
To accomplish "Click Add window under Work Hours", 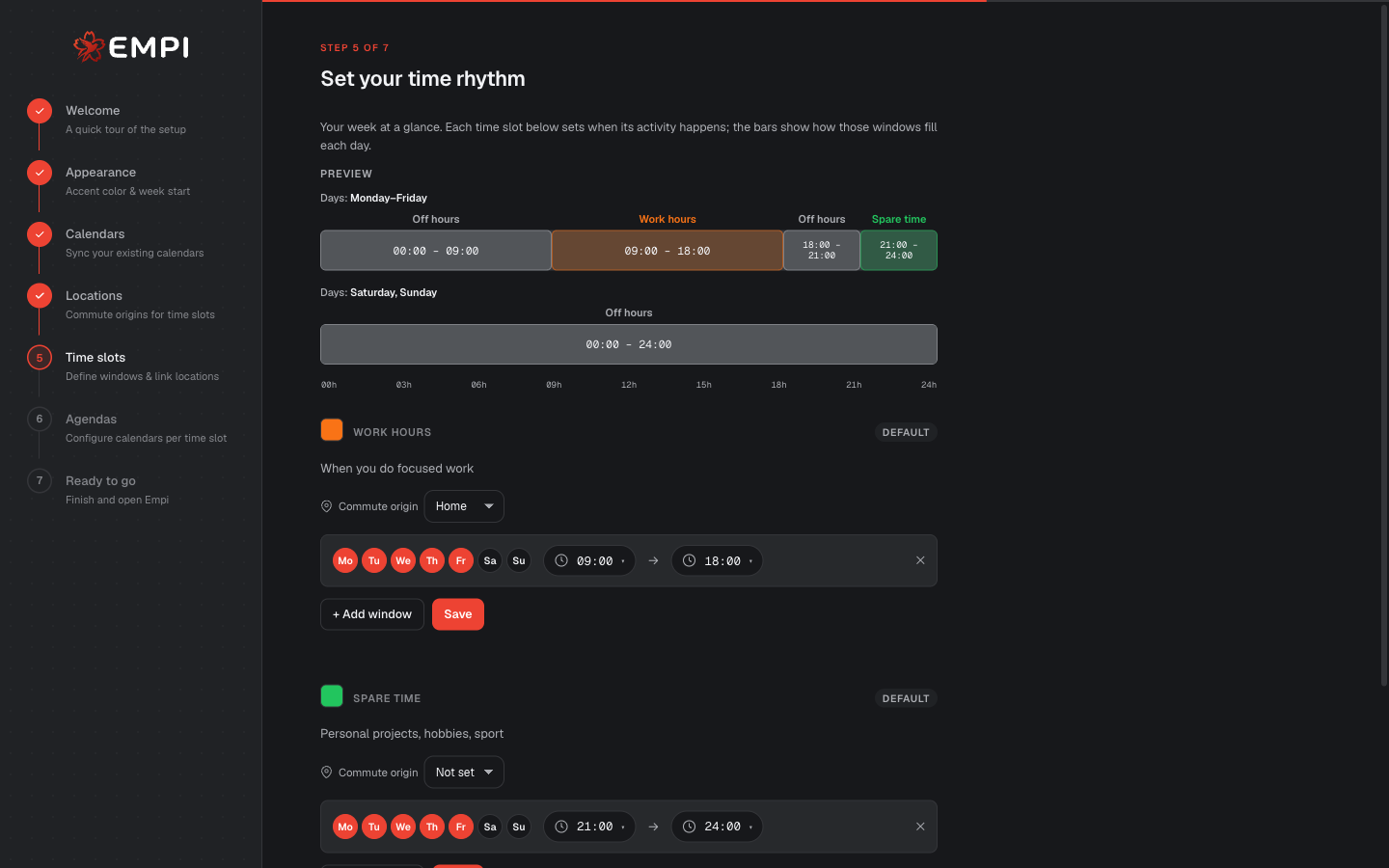I will click(372, 614).
